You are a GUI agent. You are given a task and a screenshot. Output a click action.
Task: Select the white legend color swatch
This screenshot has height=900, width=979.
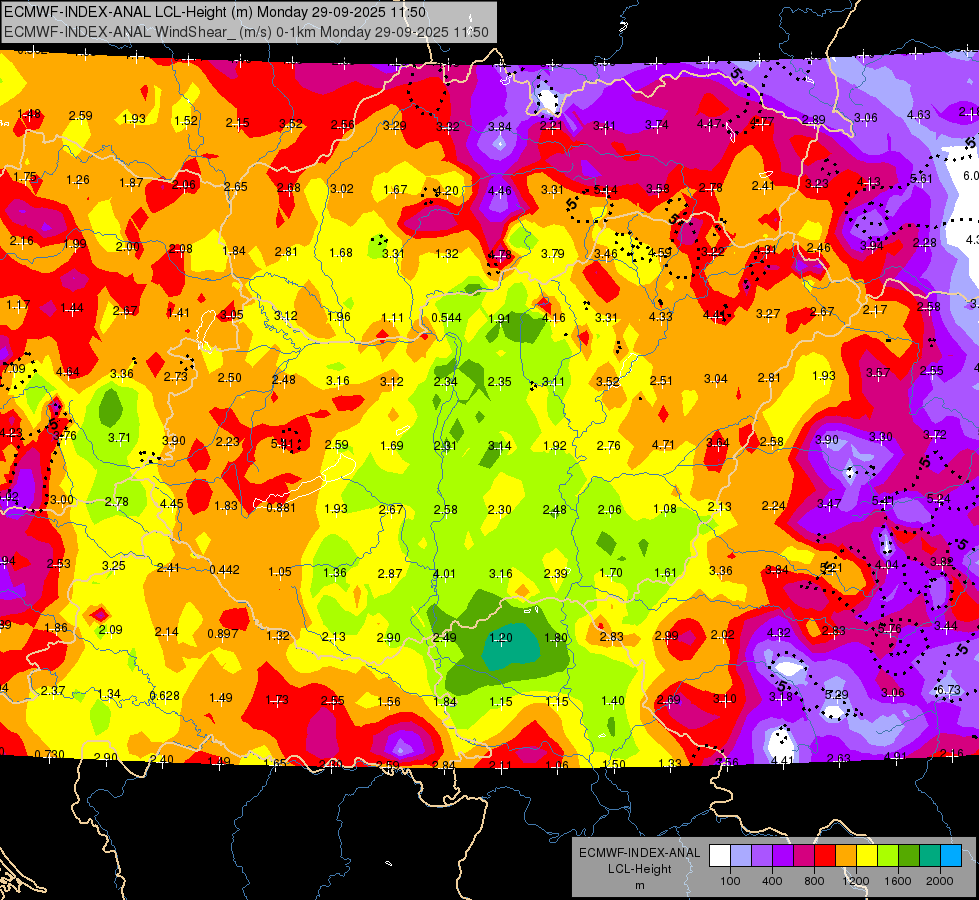[x=720, y=855]
